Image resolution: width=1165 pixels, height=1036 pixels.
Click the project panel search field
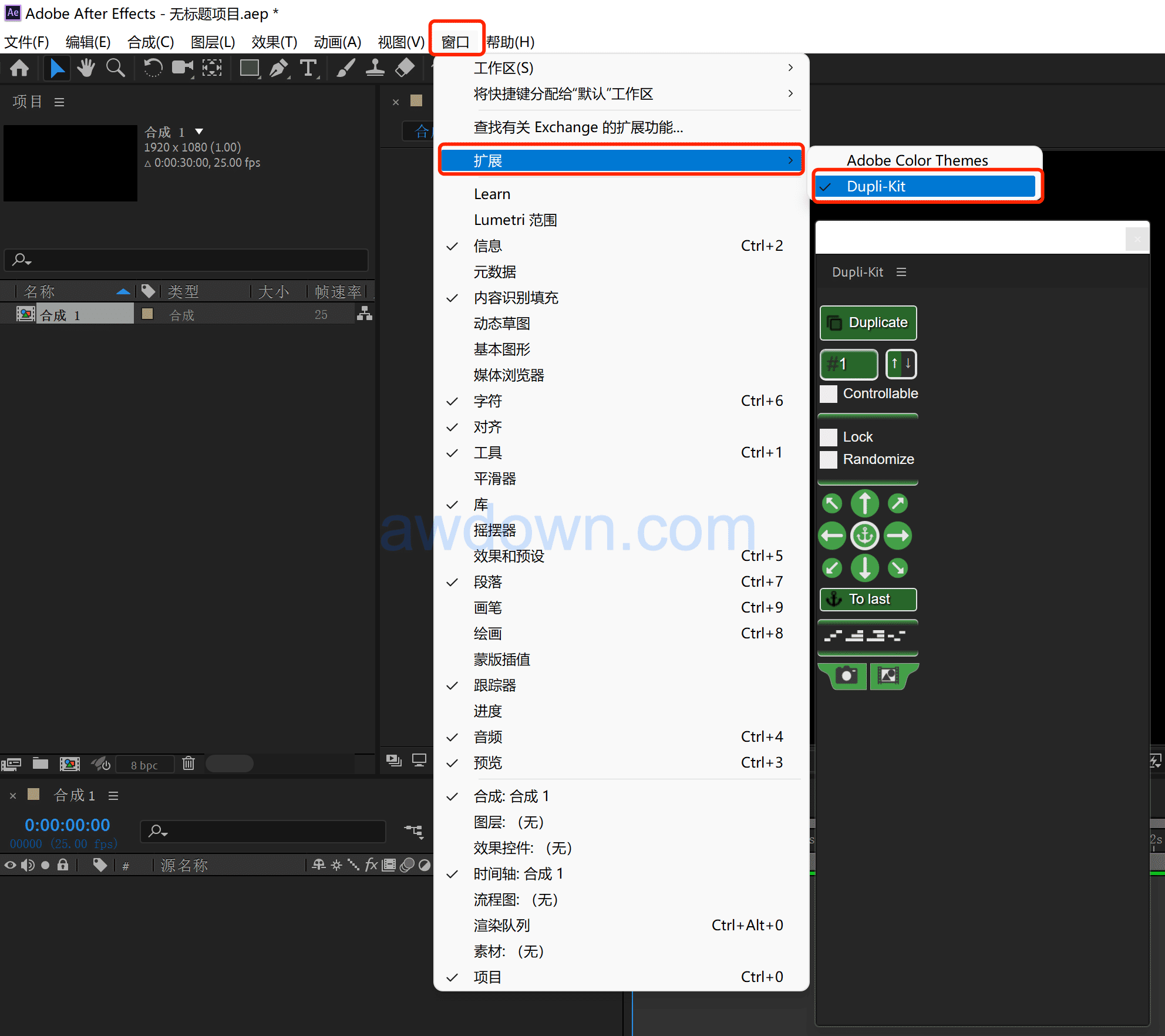click(x=188, y=259)
